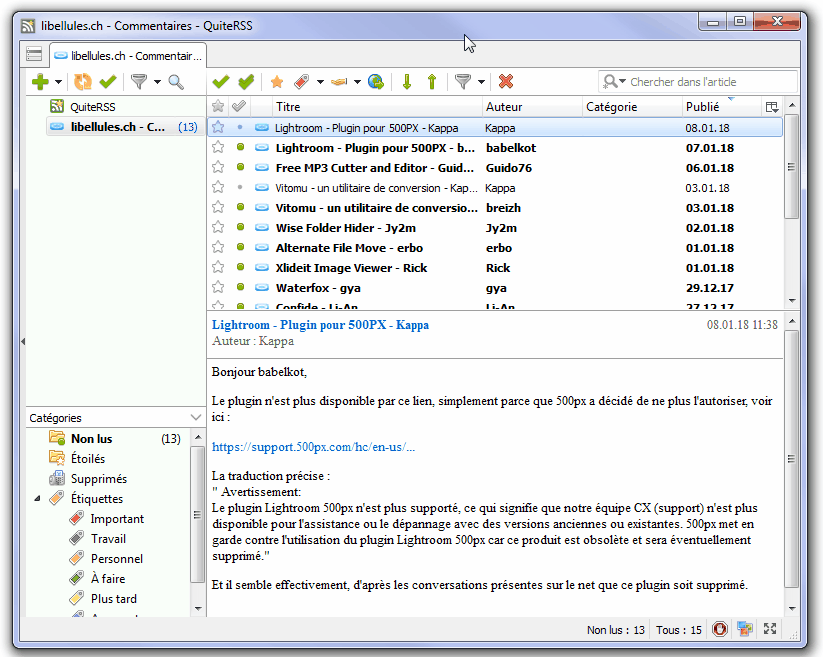Collapse the Catégories panel chevron
Image resolution: width=823 pixels, height=657 pixels.
point(196,418)
